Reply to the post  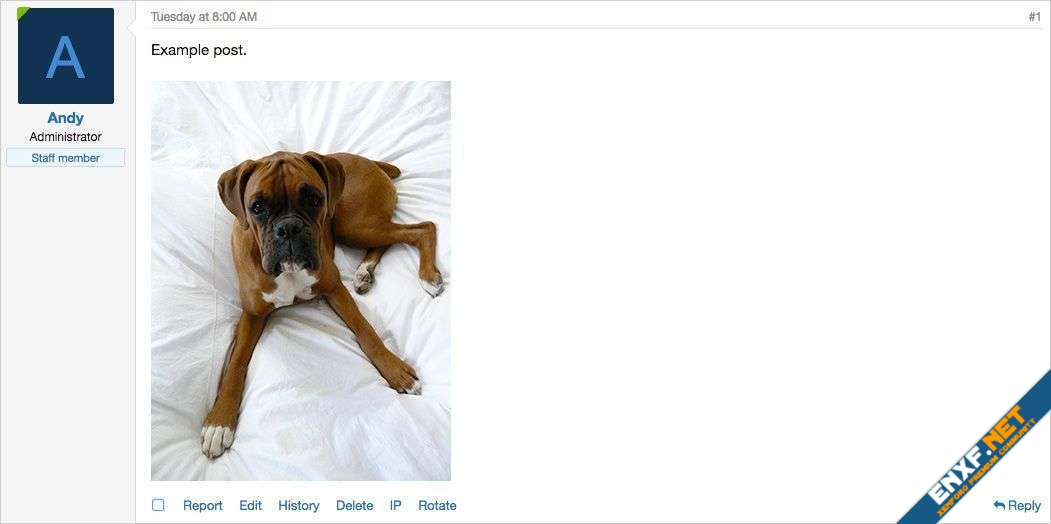coord(1017,506)
